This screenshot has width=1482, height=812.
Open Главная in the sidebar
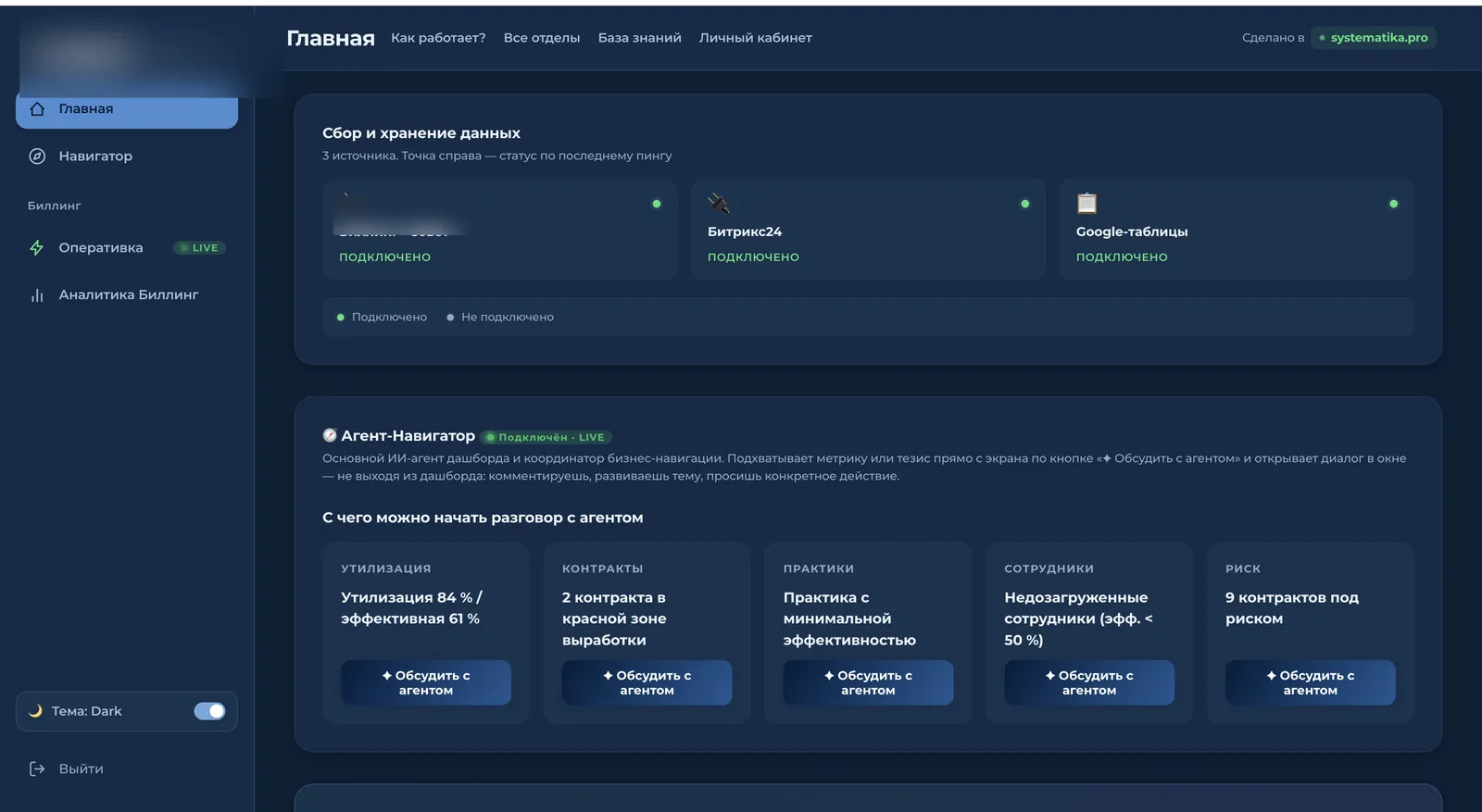pyautogui.click(x=127, y=109)
